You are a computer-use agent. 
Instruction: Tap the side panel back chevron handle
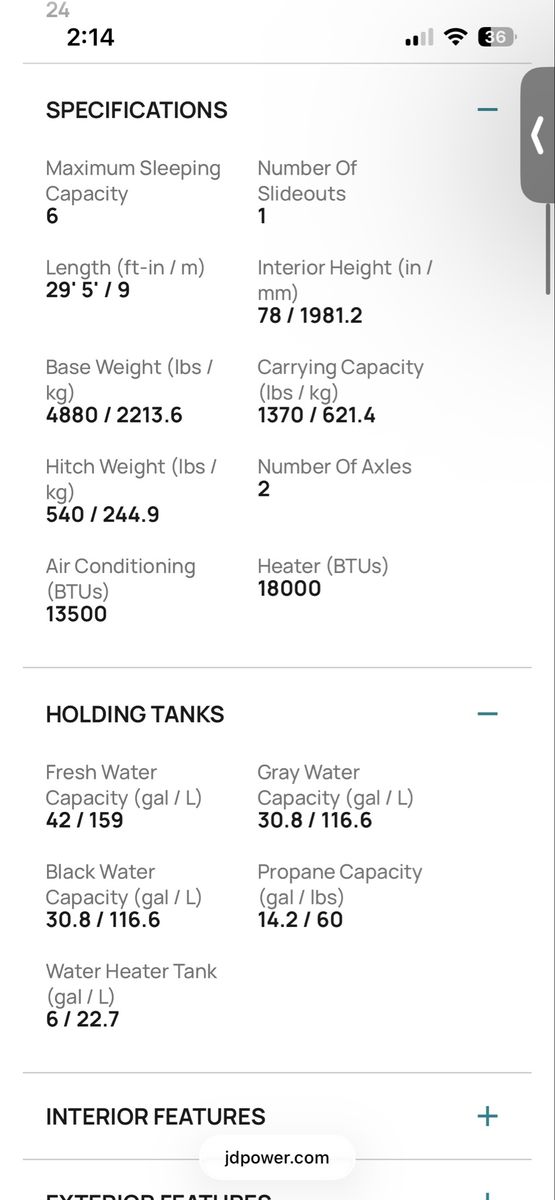538,136
